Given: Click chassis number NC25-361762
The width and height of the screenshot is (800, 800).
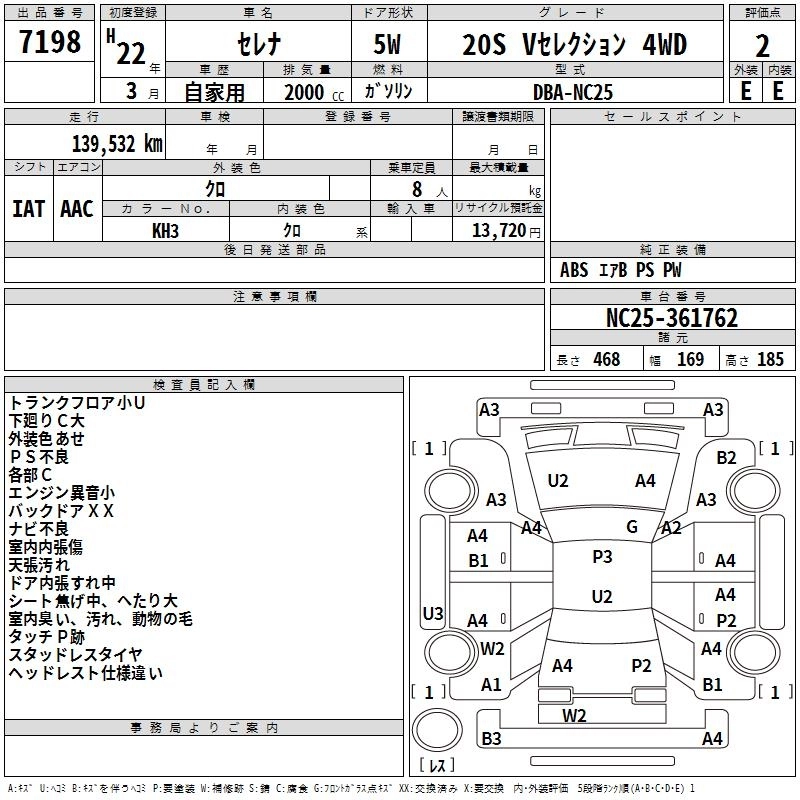Looking at the screenshot, I should click(672, 318).
